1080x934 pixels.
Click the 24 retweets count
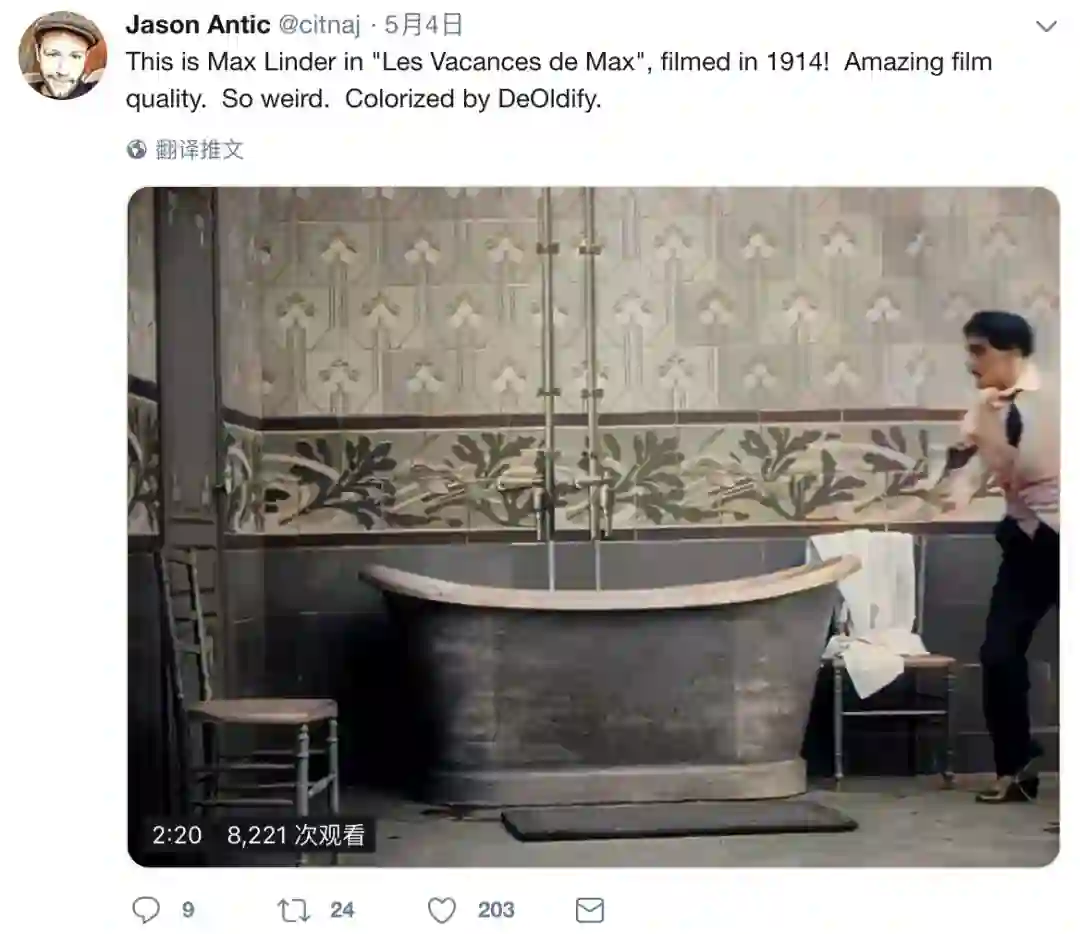click(x=342, y=910)
